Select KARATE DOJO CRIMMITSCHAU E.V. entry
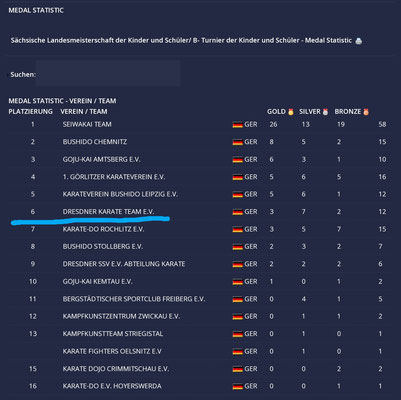Image resolution: width=401 pixels, height=400 pixels. tap(116, 369)
